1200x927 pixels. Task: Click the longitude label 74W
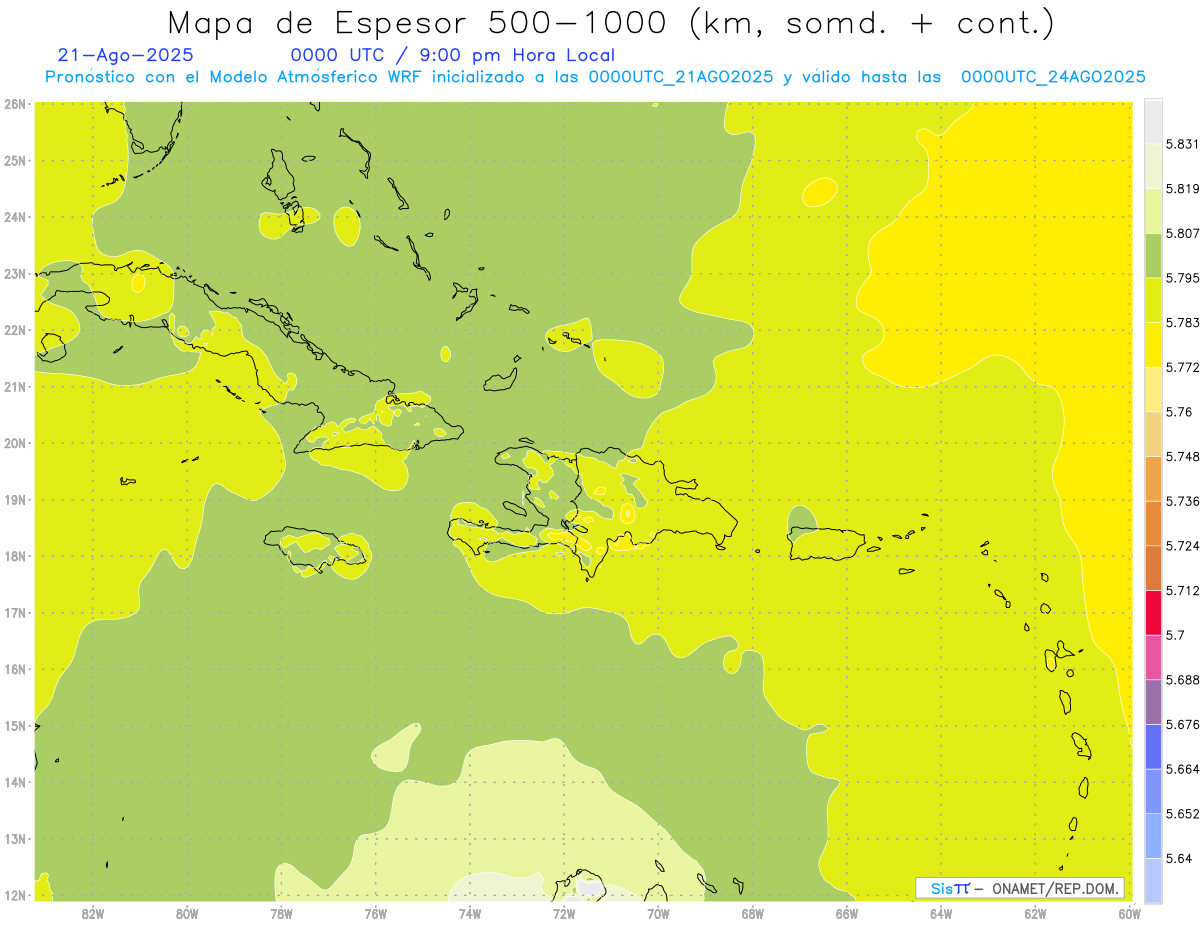point(470,914)
